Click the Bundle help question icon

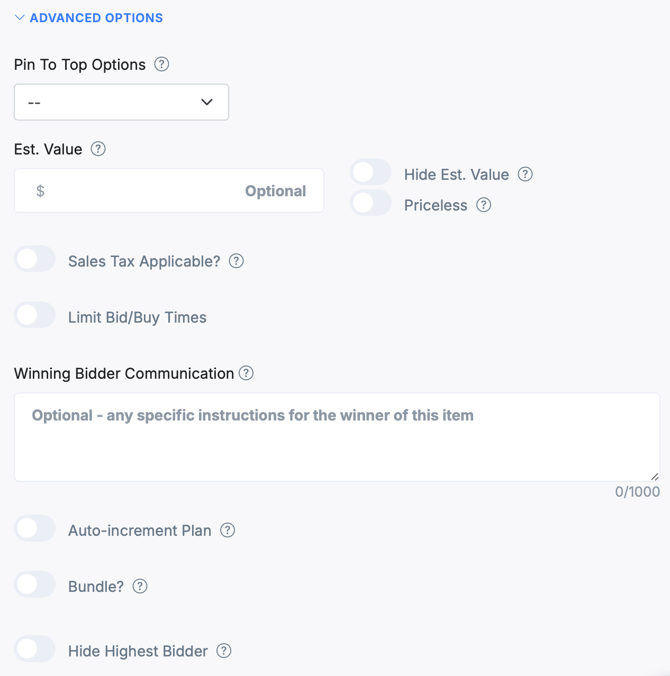click(140, 586)
